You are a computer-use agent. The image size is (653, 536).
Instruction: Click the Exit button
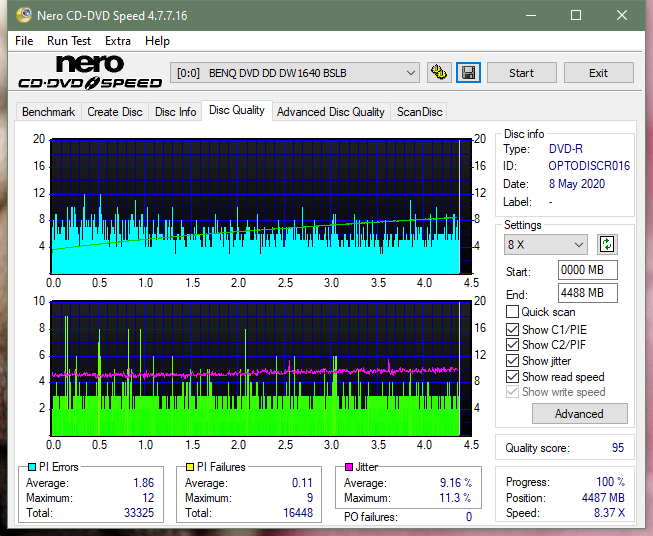[x=598, y=73]
